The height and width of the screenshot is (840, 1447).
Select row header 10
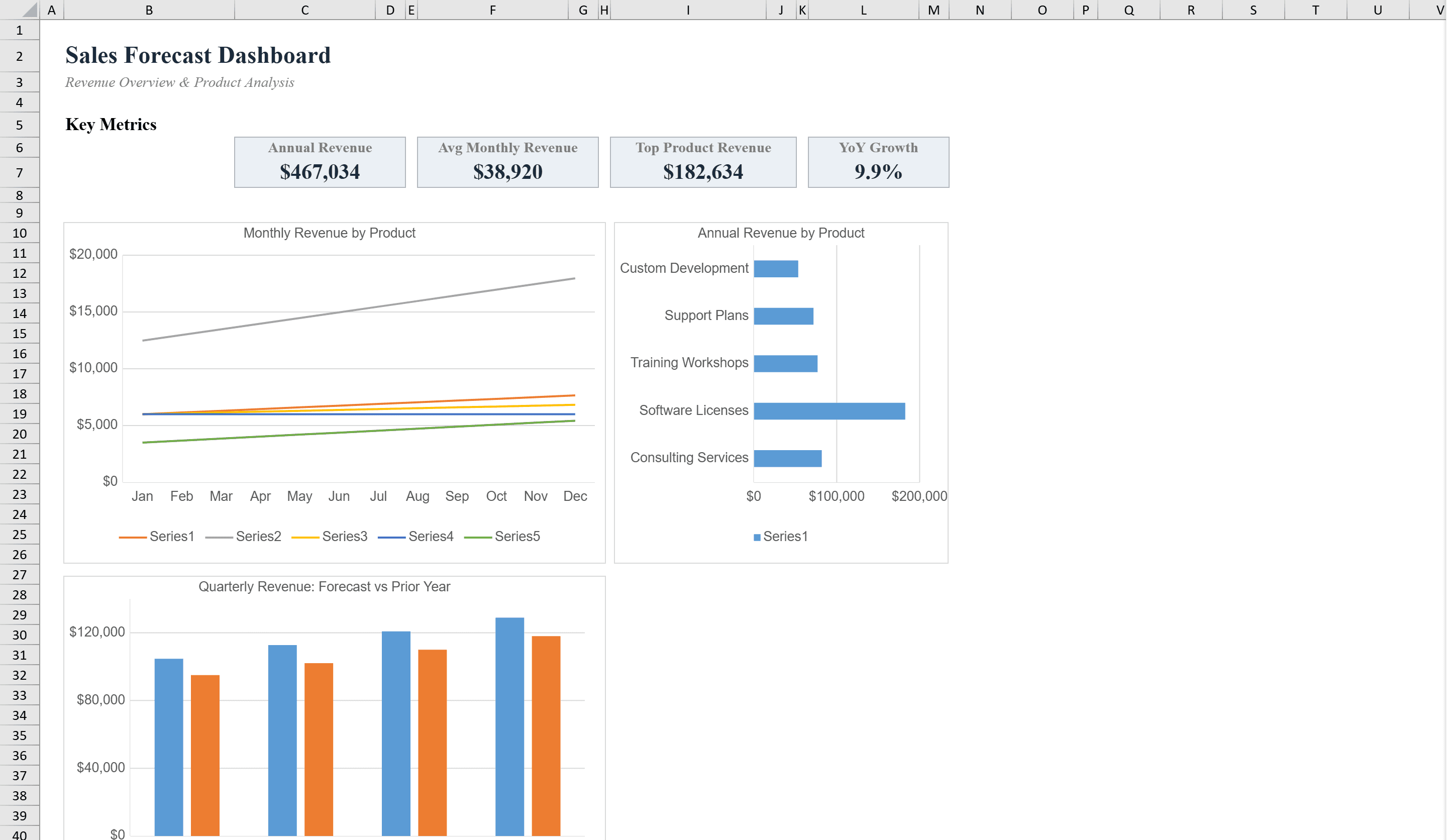coord(20,233)
